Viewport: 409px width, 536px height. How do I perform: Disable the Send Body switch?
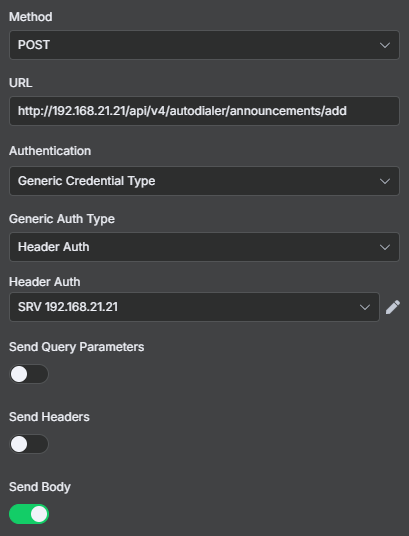click(29, 514)
